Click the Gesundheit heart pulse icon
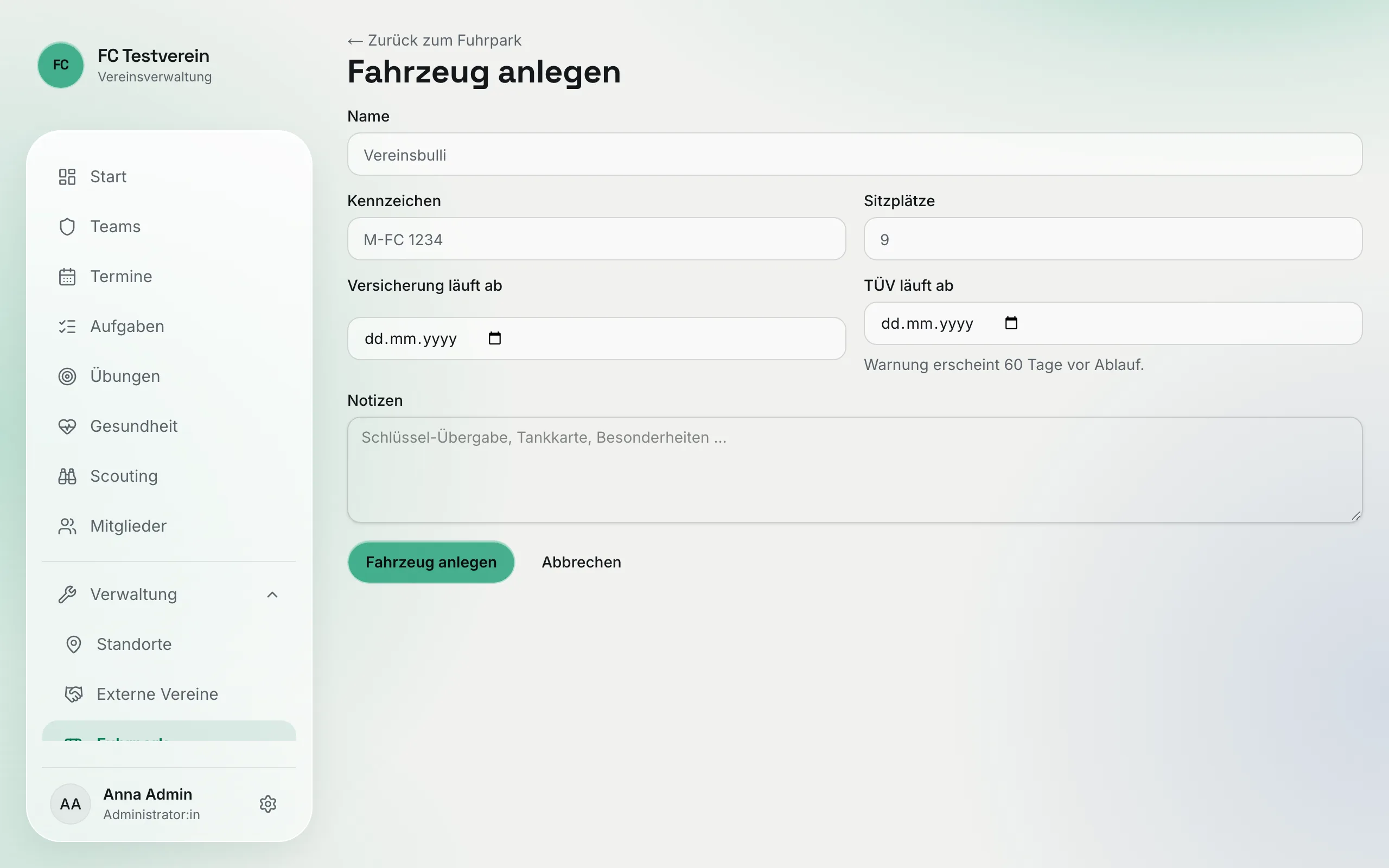This screenshot has width=1389, height=868. click(x=67, y=426)
